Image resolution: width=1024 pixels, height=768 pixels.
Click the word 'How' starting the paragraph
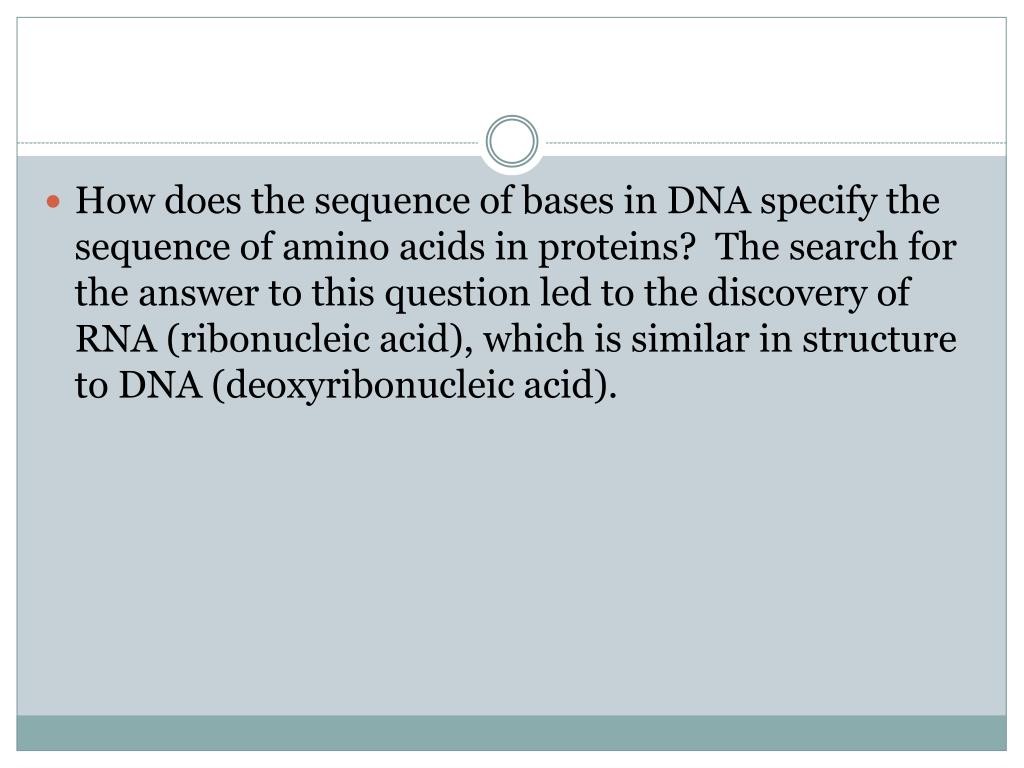pyautogui.click(x=114, y=200)
